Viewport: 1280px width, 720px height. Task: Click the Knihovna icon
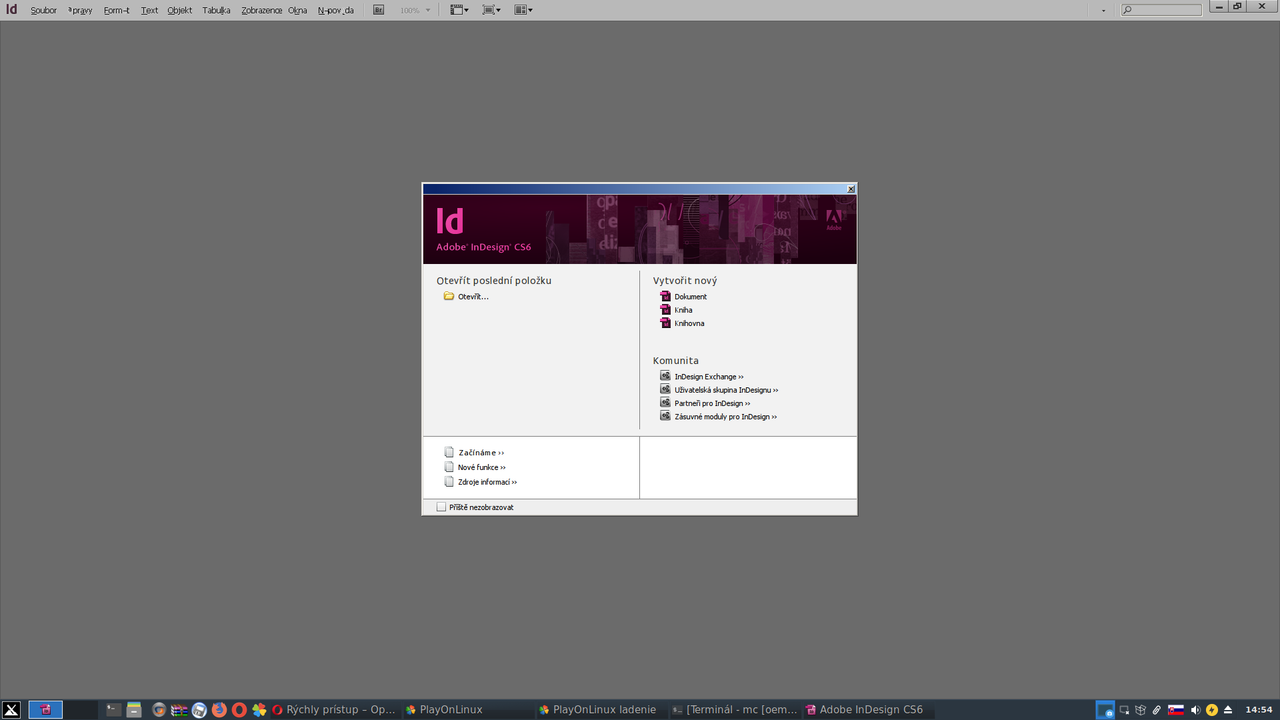(x=665, y=323)
